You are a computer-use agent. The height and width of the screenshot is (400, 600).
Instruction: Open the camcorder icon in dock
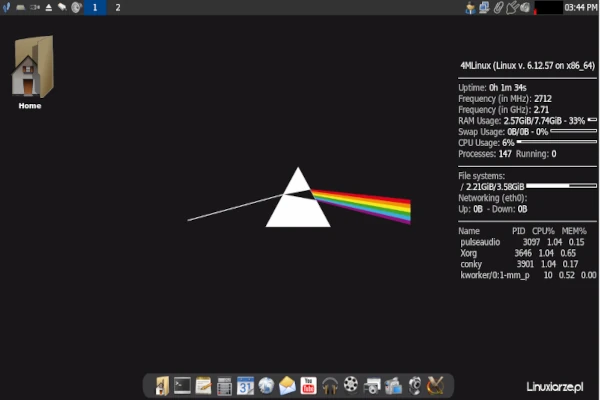click(x=393, y=385)
